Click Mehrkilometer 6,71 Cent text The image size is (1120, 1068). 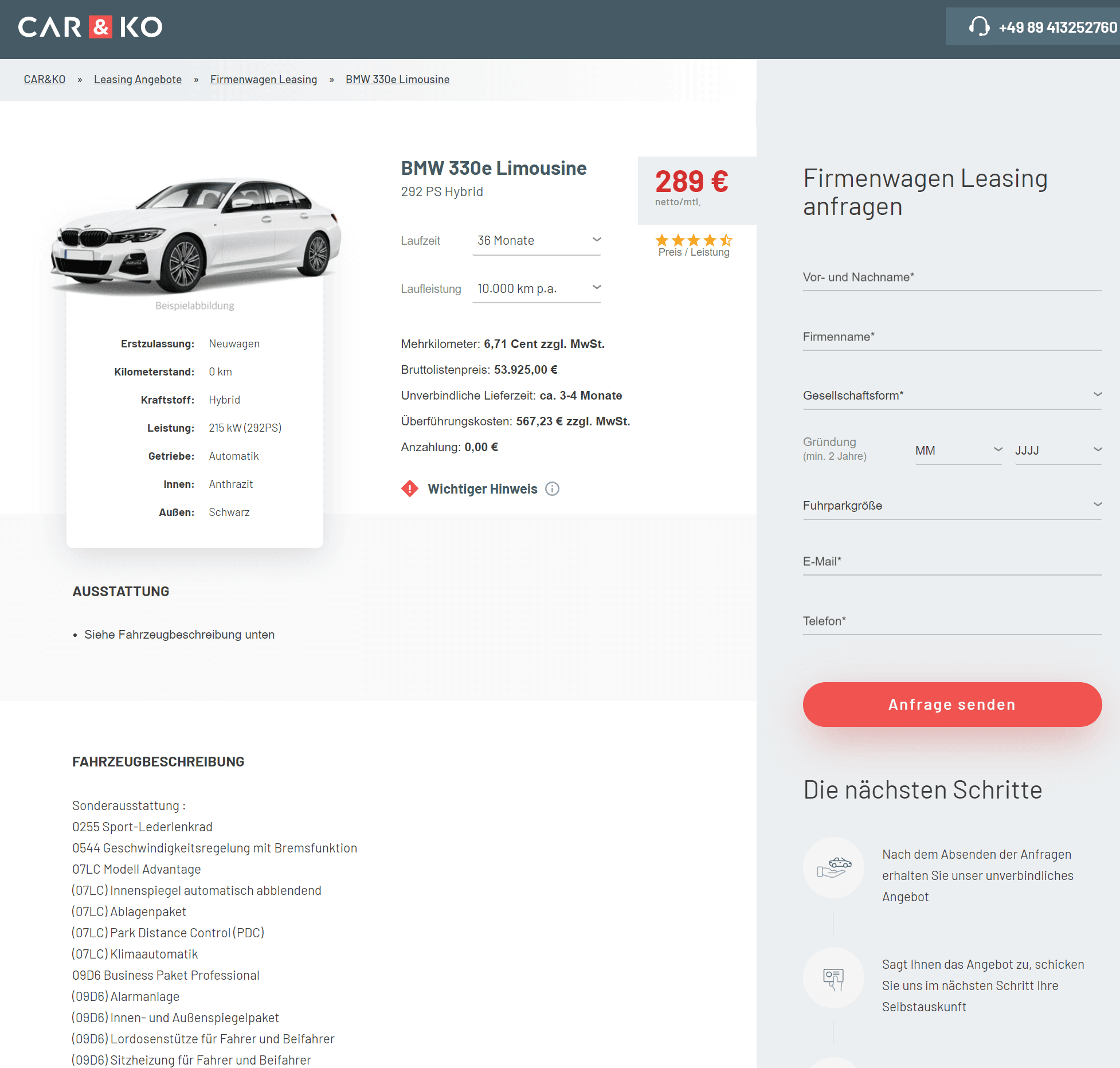[503, 344]
